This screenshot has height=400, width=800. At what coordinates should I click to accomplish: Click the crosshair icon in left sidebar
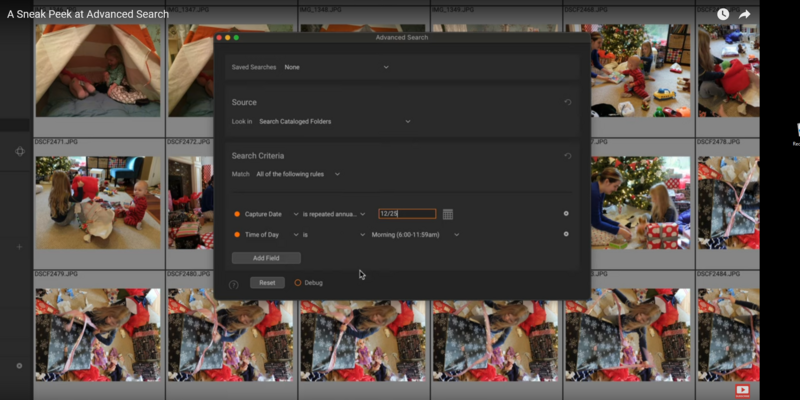[x=20, y=152]
